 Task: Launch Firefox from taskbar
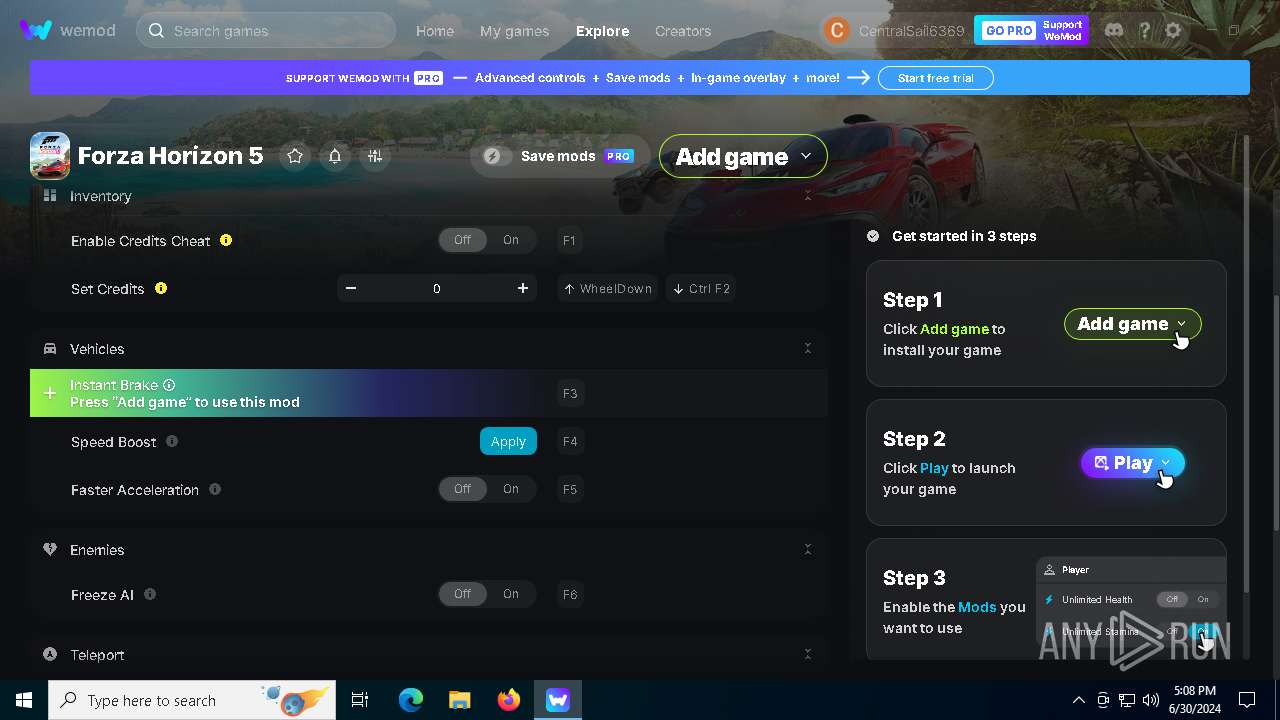pyautogui.click(x=509, y=700)
